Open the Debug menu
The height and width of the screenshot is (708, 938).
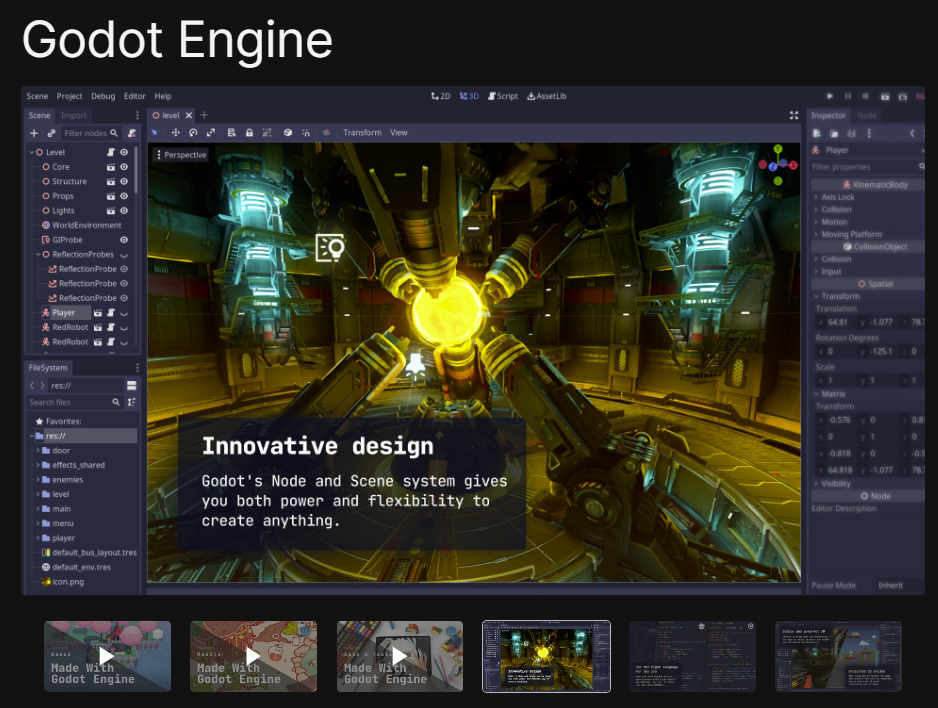point(103,96)
